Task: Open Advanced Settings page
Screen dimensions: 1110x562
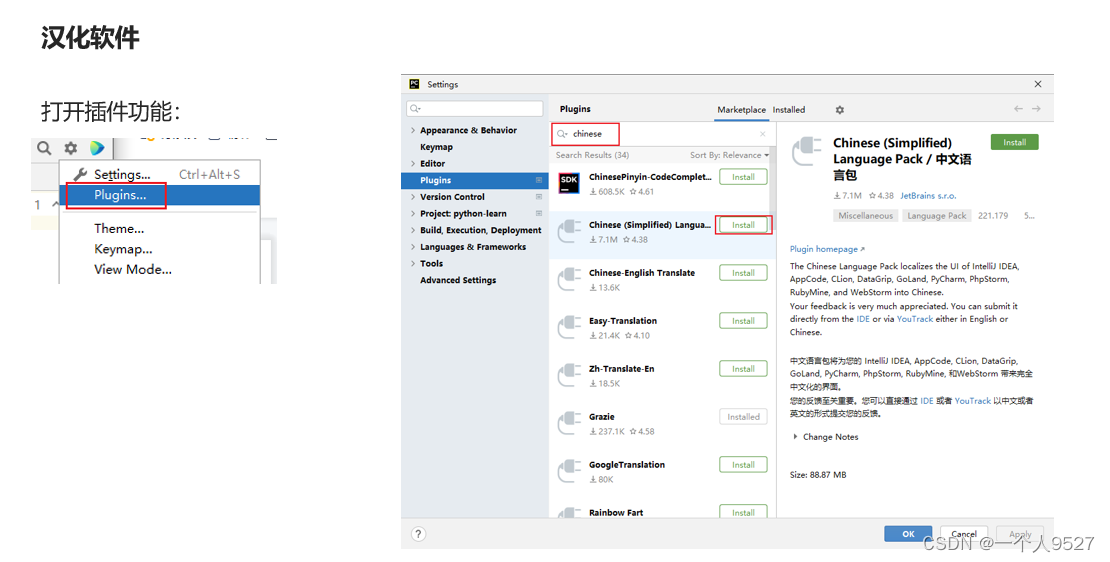Action: pos(458,280)
